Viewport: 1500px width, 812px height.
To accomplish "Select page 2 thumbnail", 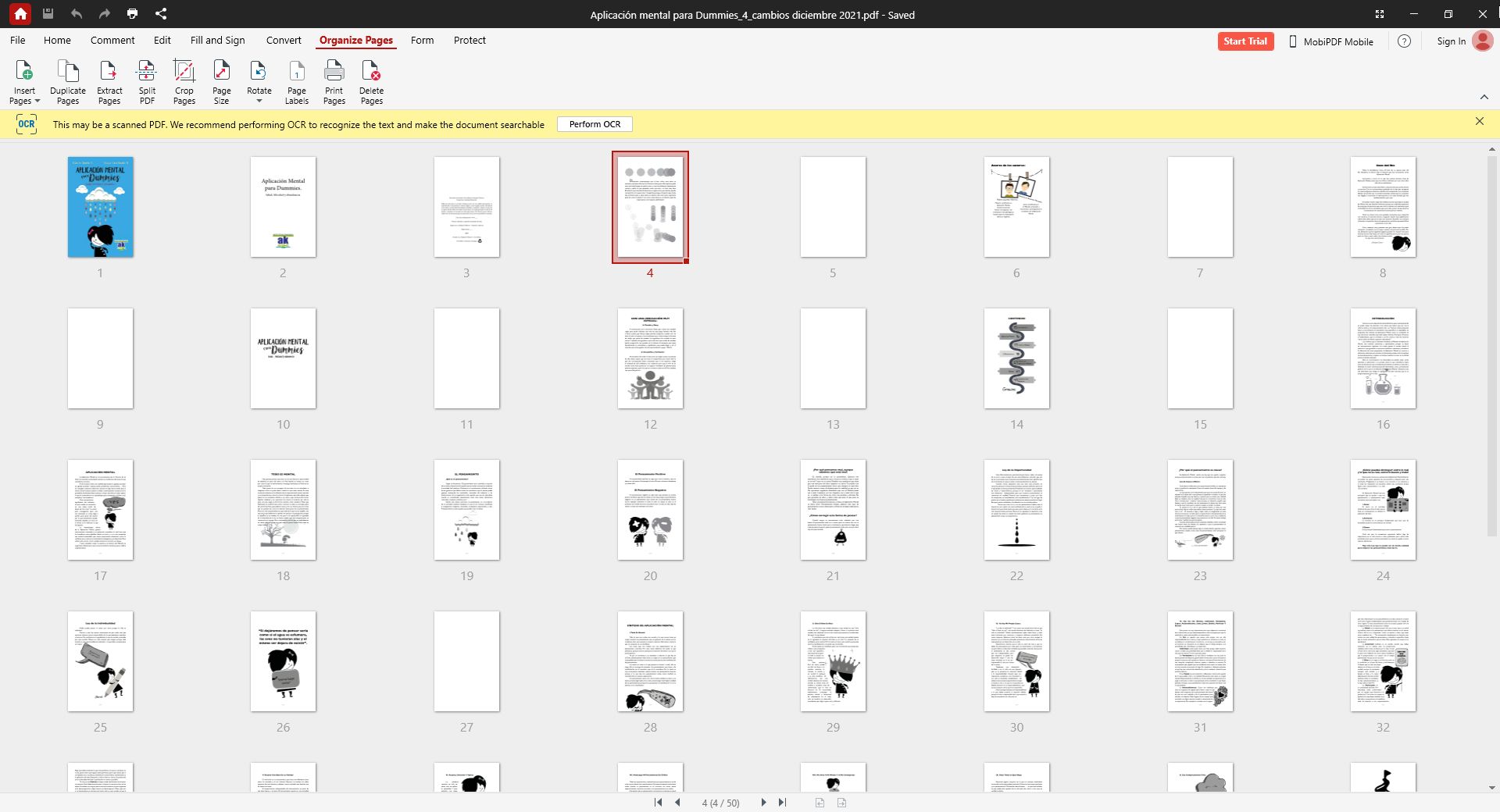I will pos(283,207).
